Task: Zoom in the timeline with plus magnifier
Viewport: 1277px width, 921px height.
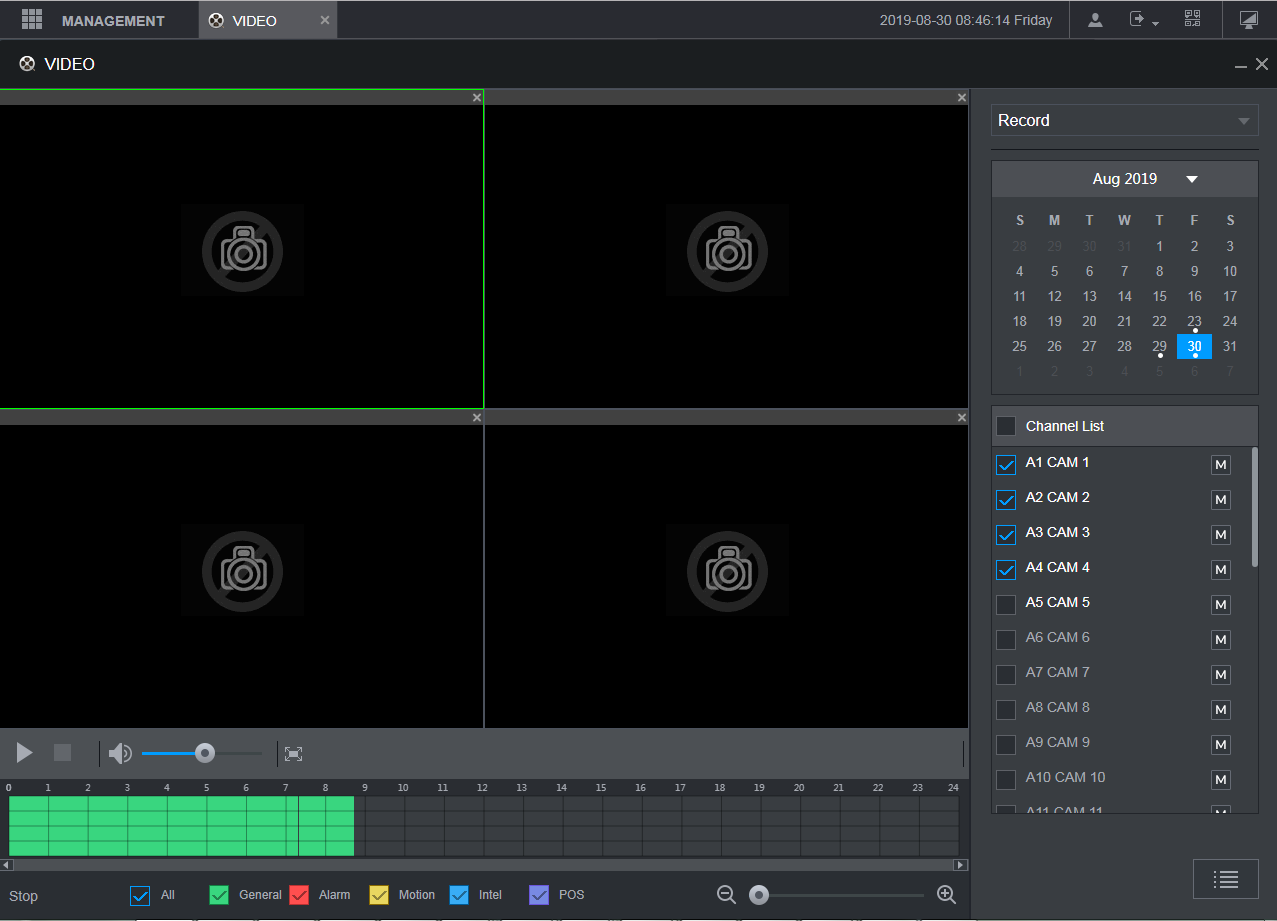Action: [x=946, y=895]
